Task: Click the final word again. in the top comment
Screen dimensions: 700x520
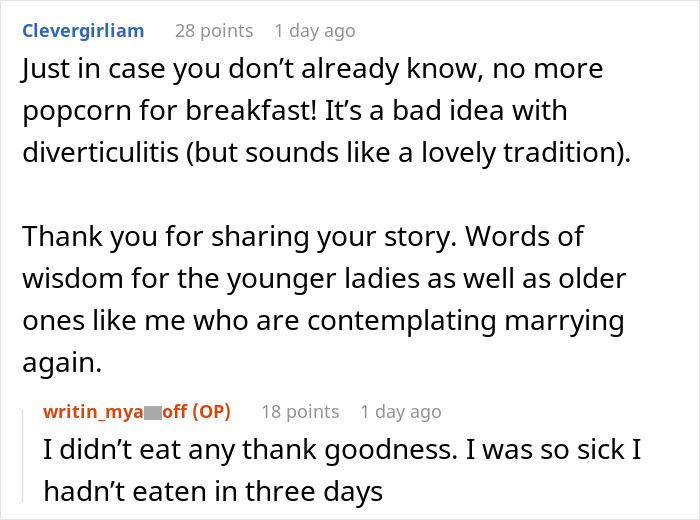Action: [x=62, y=363]
